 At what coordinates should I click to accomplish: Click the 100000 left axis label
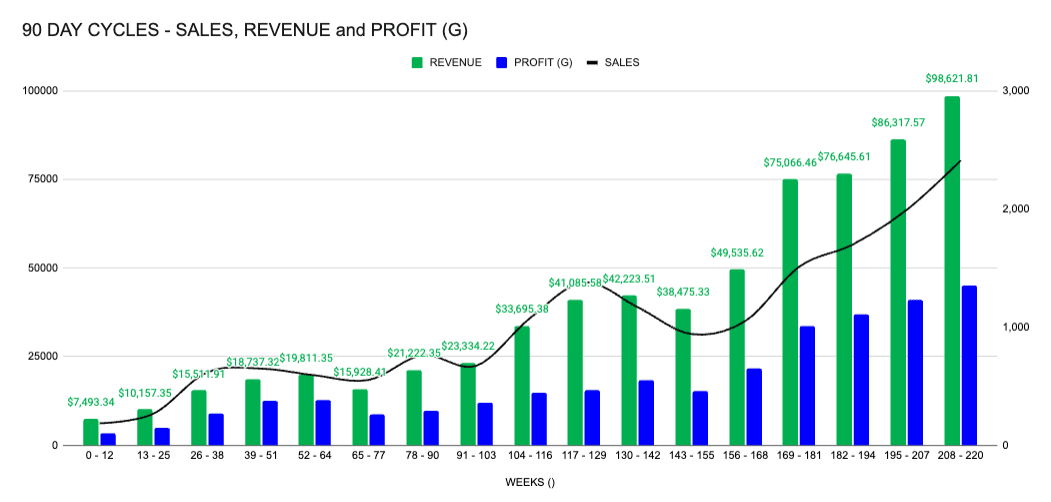click(43, 90)
